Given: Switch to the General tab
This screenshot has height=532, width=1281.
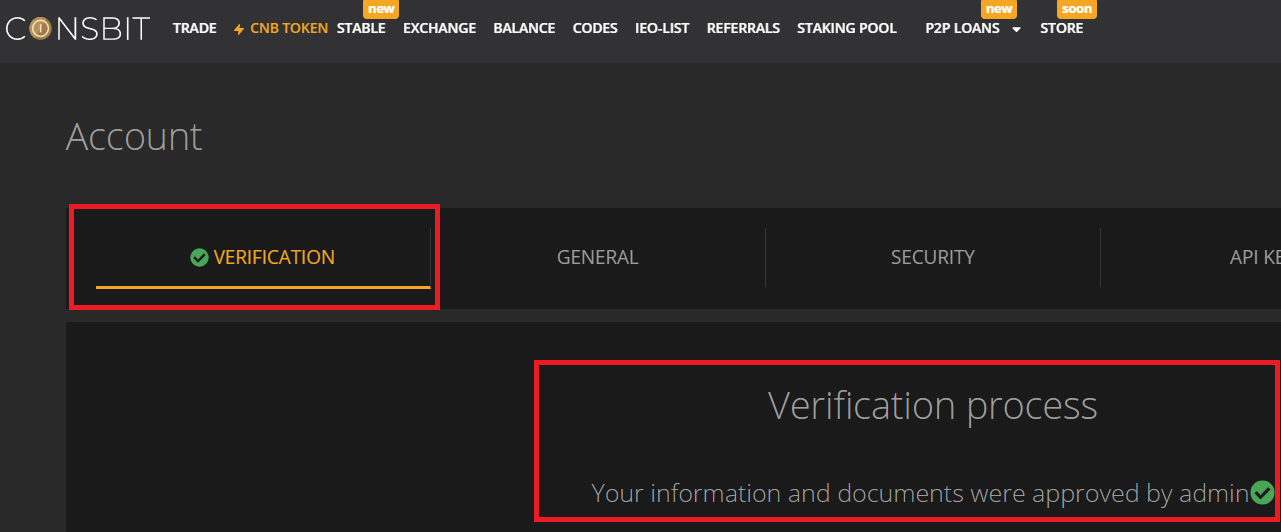Looking at the screenshot, I should click(x=598, y=258).
